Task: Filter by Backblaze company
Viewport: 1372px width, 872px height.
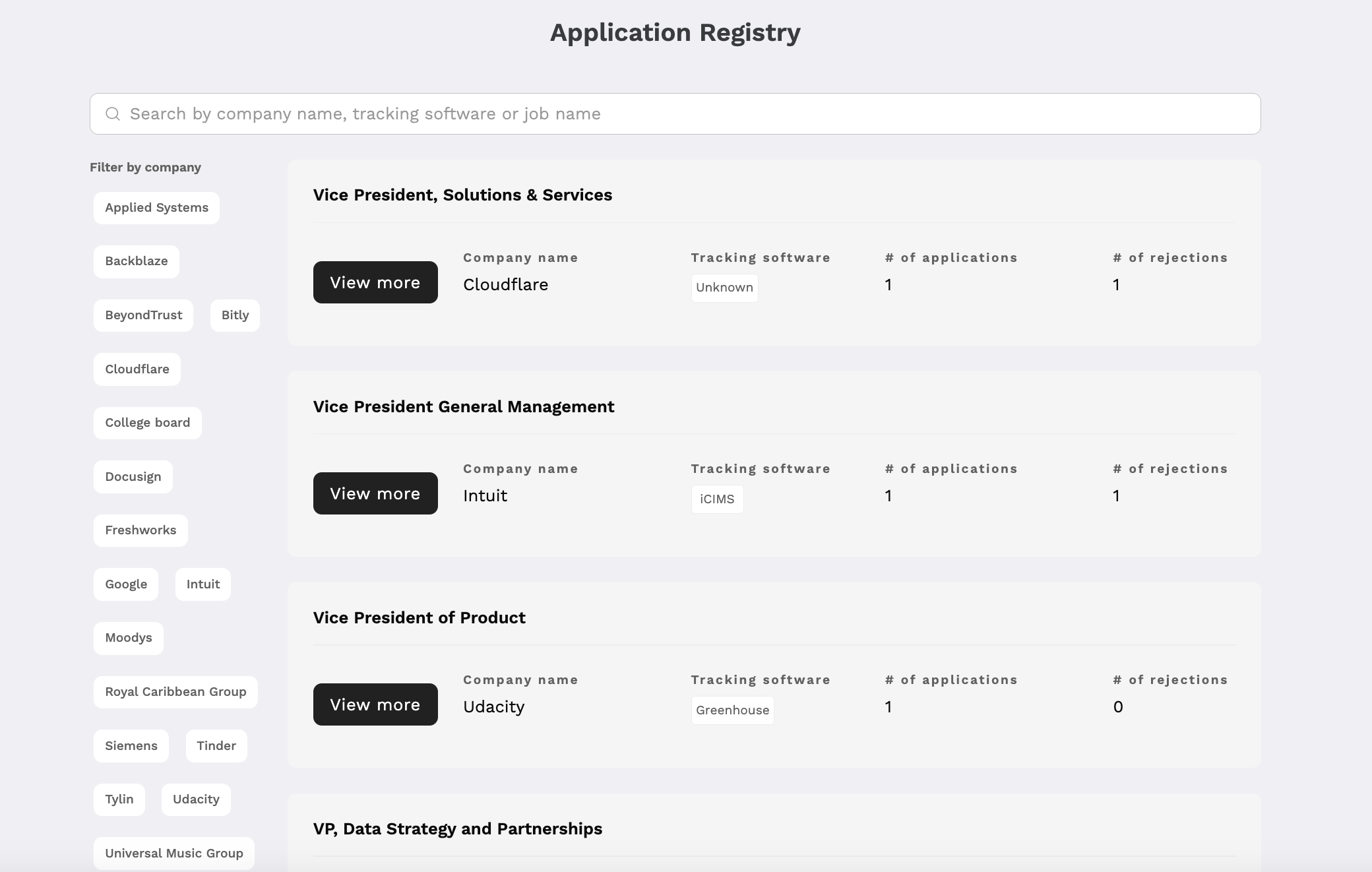Action: coord(137,261)
